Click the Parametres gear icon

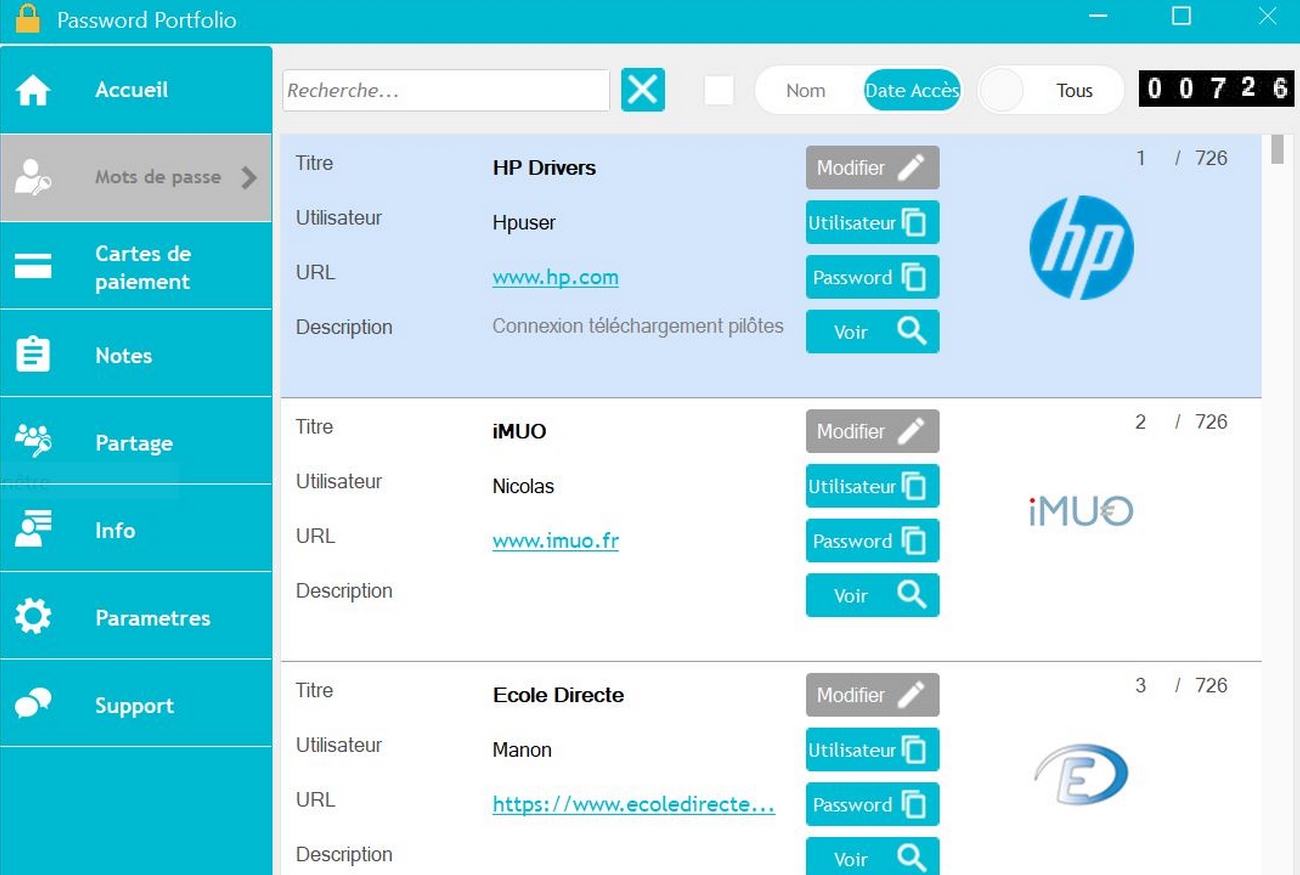pos(33,617)
